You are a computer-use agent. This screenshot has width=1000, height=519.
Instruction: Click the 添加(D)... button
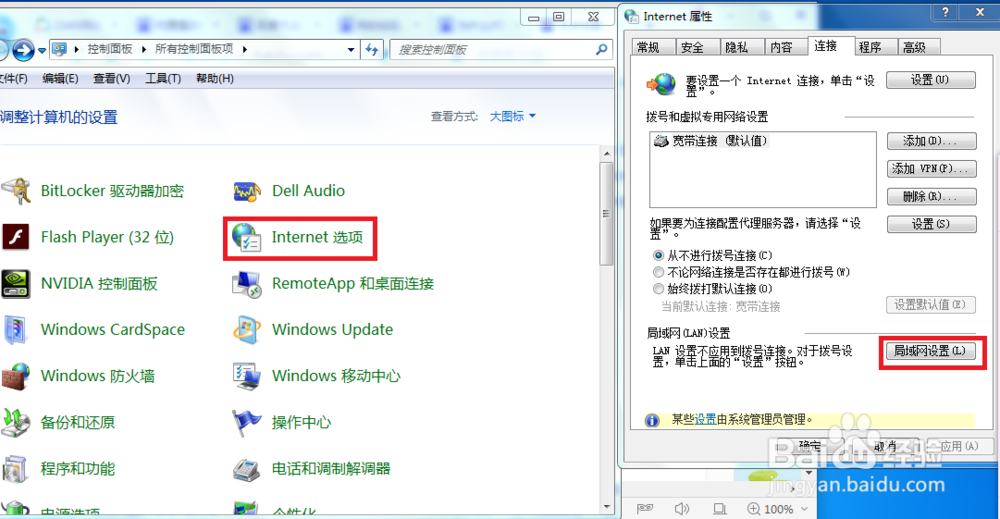click(x=931, y=141)
